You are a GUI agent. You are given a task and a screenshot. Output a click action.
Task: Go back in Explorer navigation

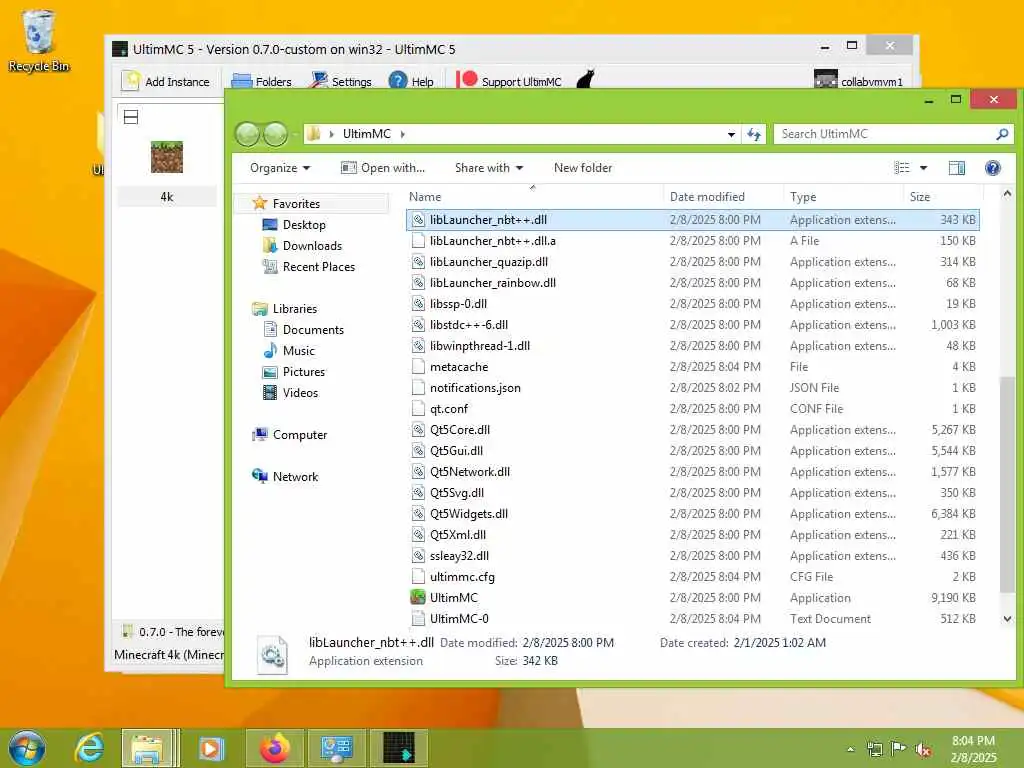pos(247,134)
